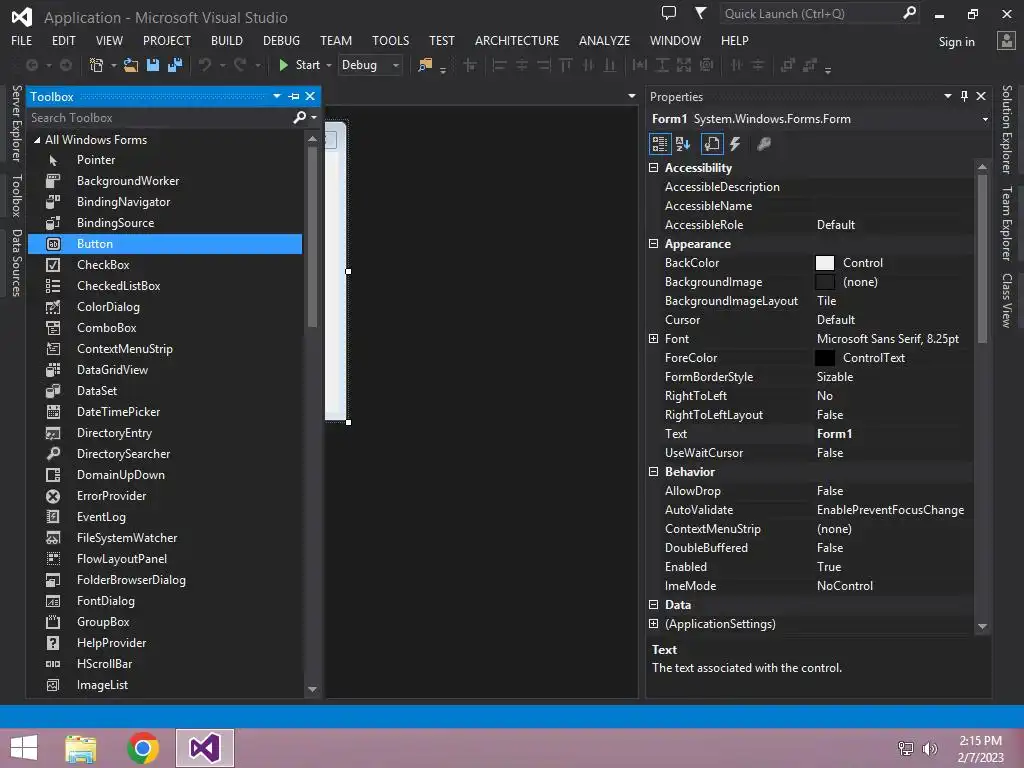Expand the Font property
Screen dimensions: 1024x768
653,338
